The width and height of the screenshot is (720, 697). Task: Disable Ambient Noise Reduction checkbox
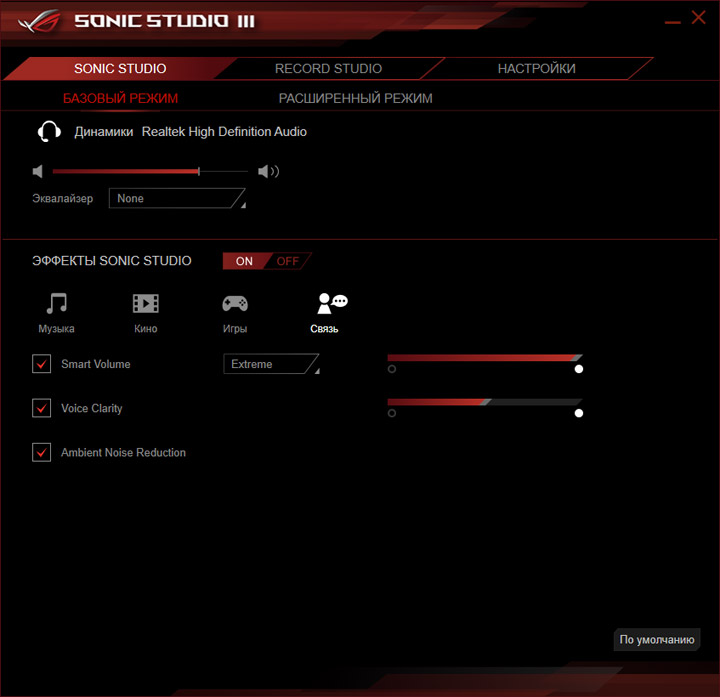(x=41, y=452)
